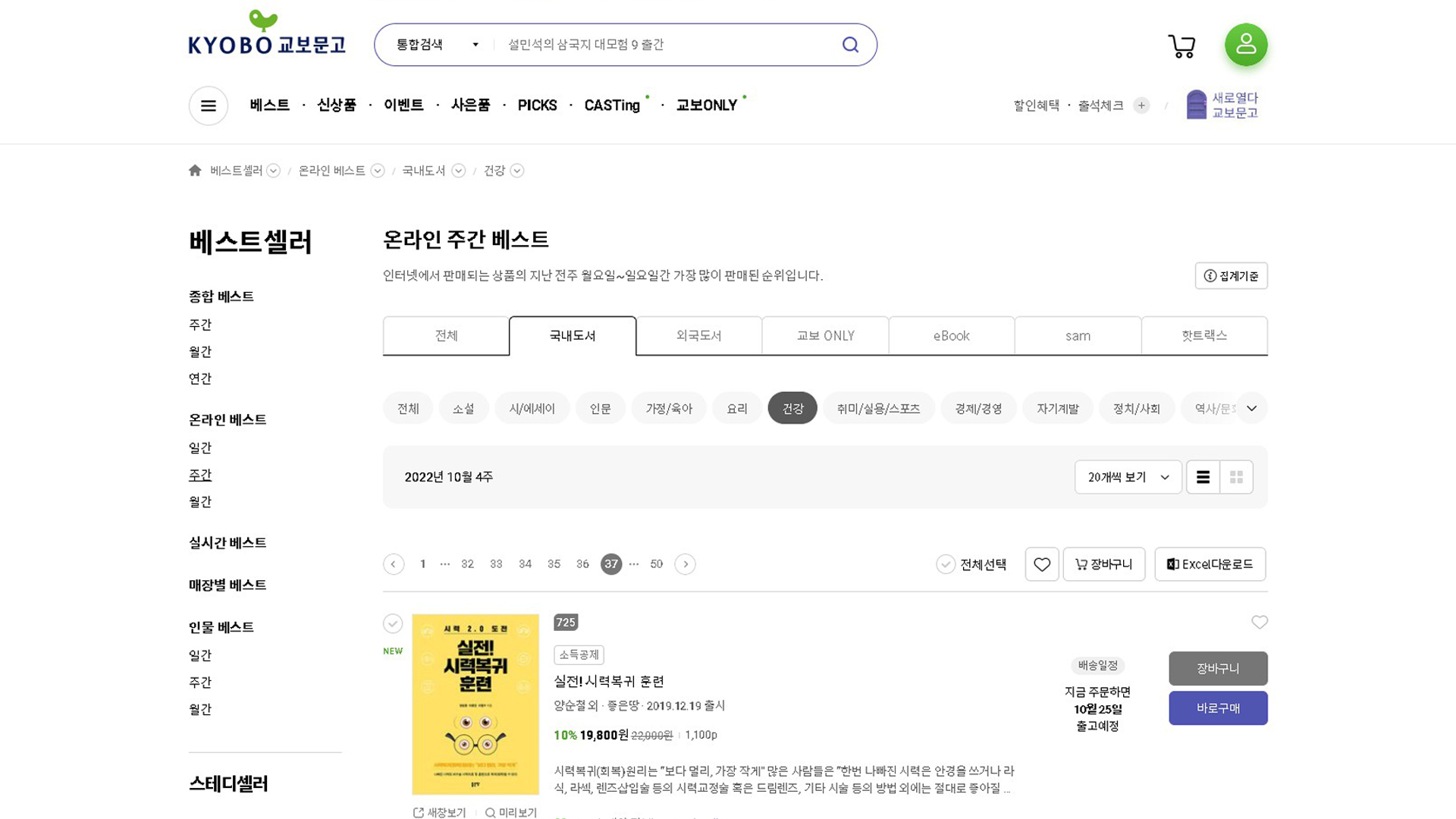Open the hamburger category menu
1456x819 pixels.
pyautogui.click(x=209, y=105)
